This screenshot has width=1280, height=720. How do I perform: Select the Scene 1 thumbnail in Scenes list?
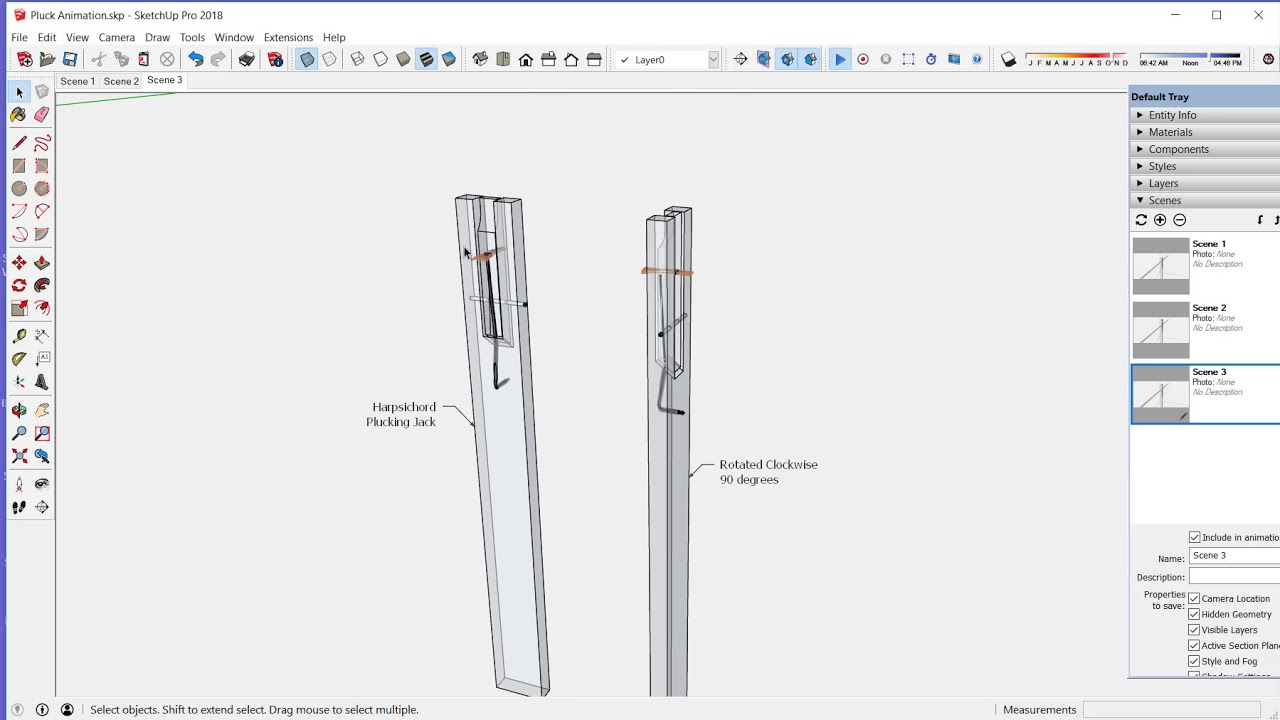pos(1161,266)
